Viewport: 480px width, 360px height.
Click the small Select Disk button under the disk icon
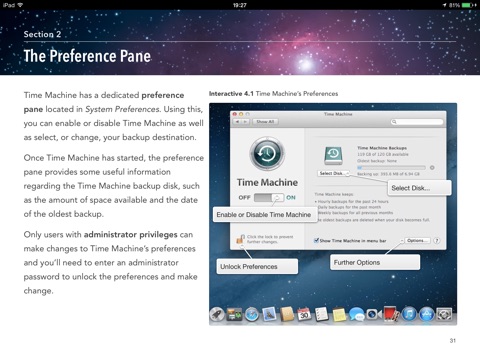click(x=333, y=173)
